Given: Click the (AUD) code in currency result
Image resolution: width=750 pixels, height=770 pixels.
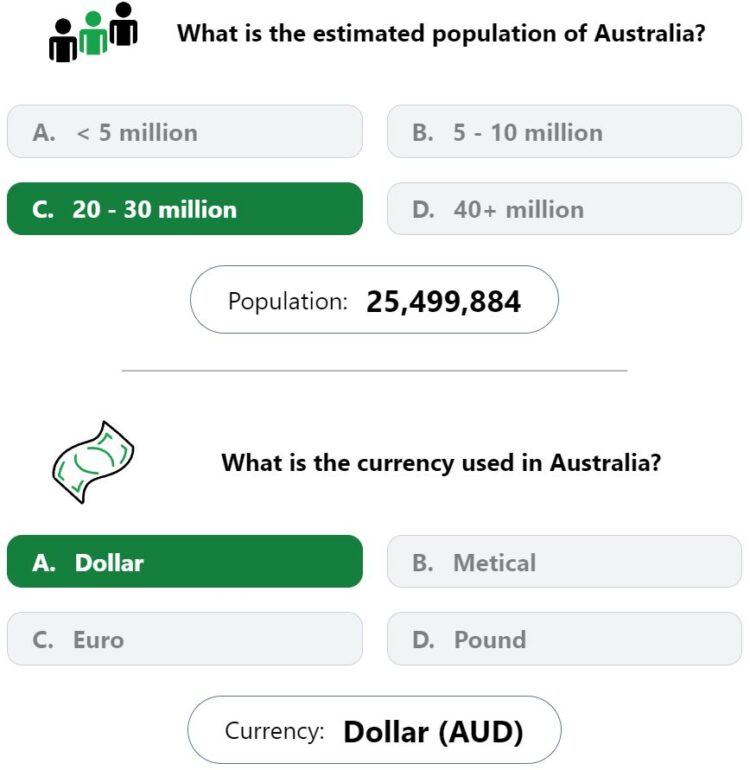Looking at the screenshot, I should tap(481, 732).
